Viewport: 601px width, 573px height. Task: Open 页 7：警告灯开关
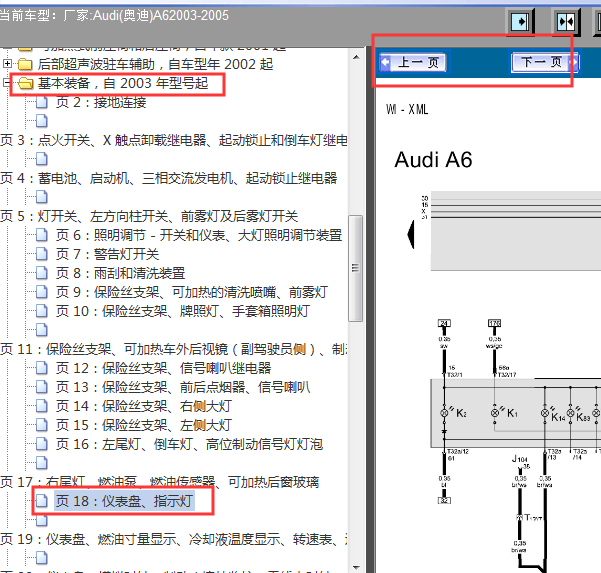coord(107,254)
